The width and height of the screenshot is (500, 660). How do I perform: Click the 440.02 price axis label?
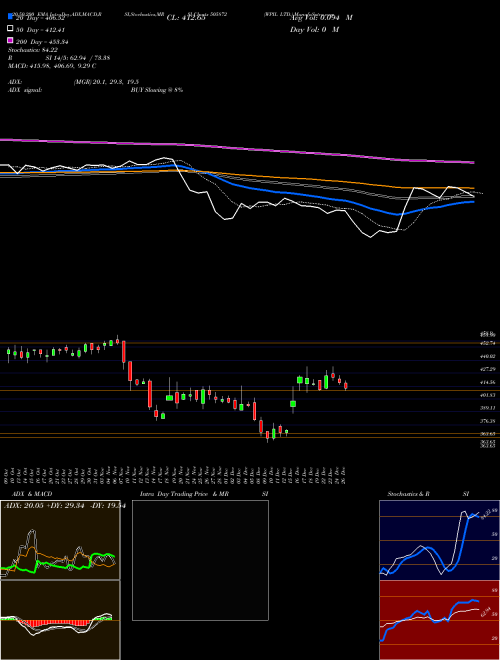[x=489, y=356]
